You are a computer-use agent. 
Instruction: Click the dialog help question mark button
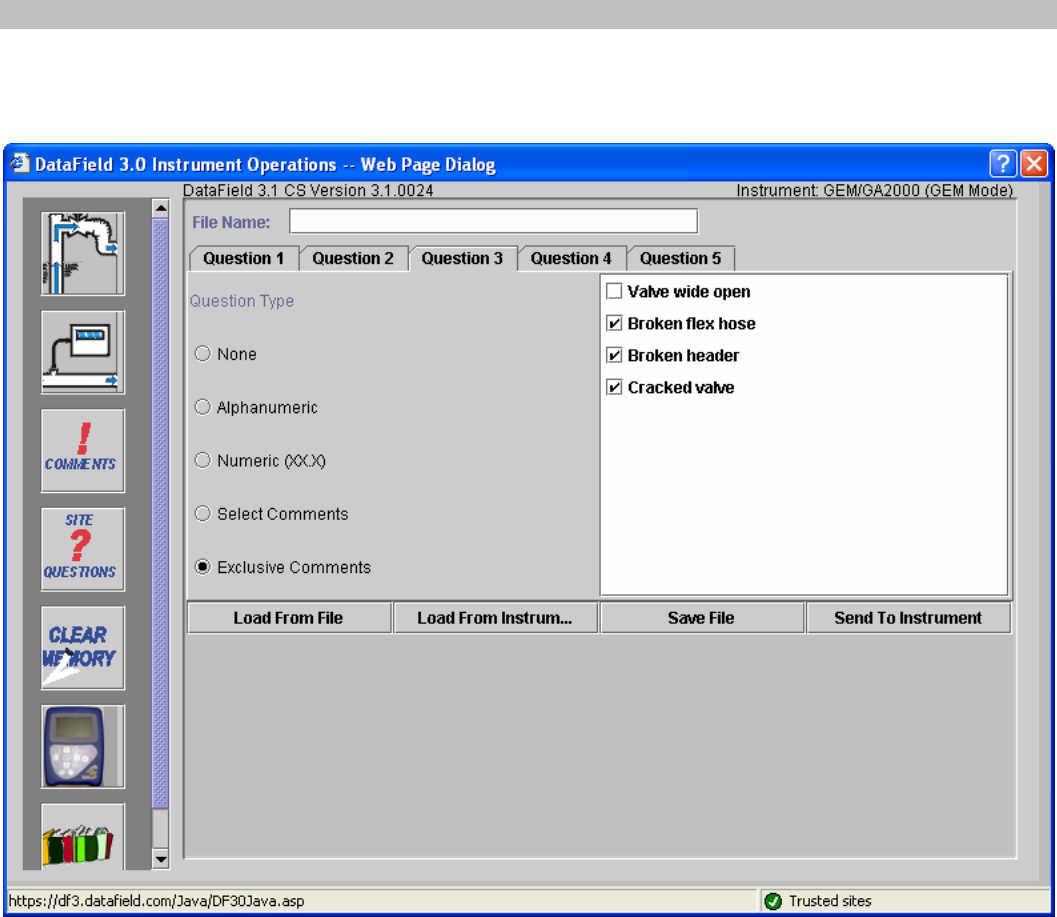pos(1002,163)
